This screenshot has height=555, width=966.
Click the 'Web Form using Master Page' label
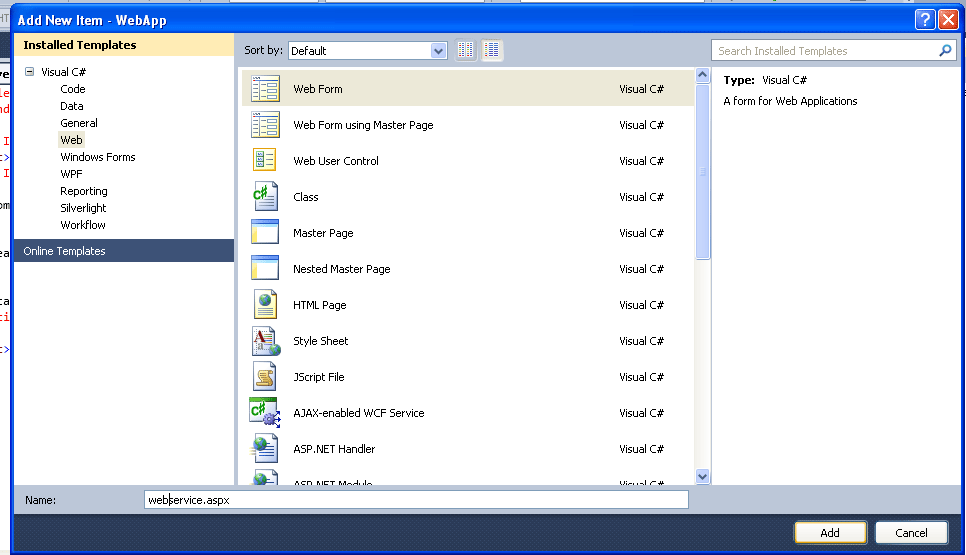(363, 124)
